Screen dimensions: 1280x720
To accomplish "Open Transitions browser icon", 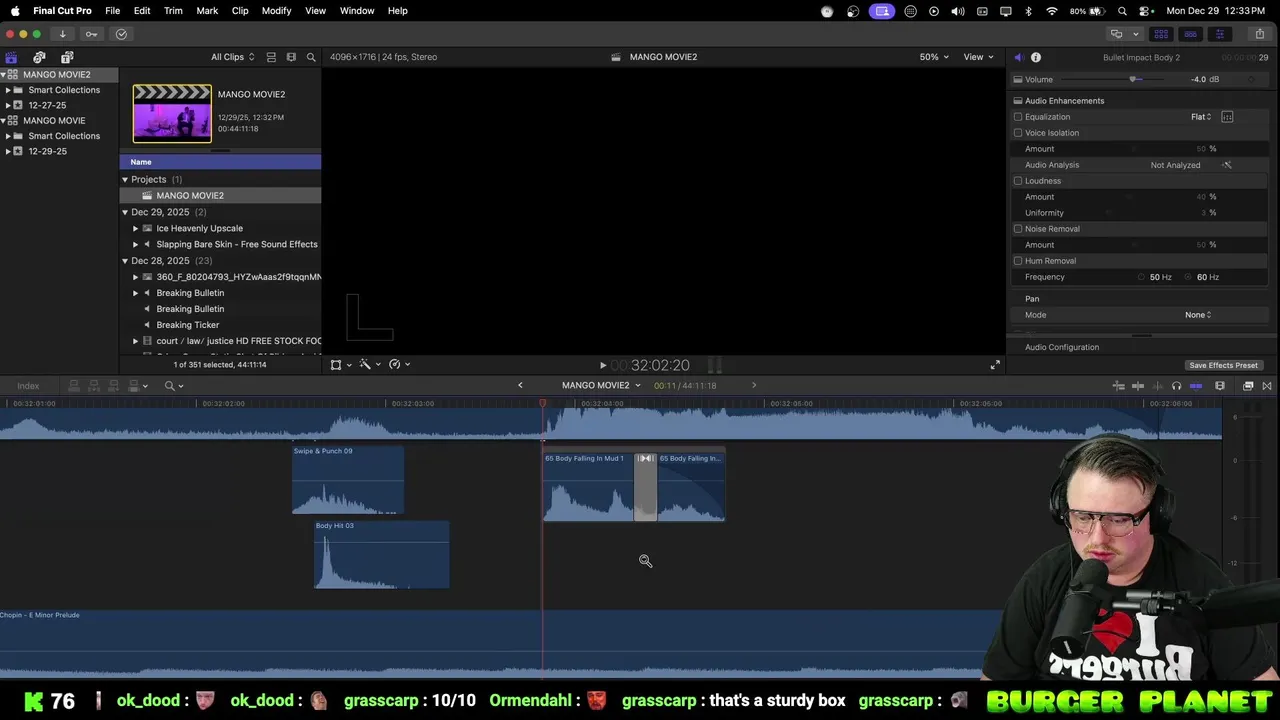I will click(1267, 386).
